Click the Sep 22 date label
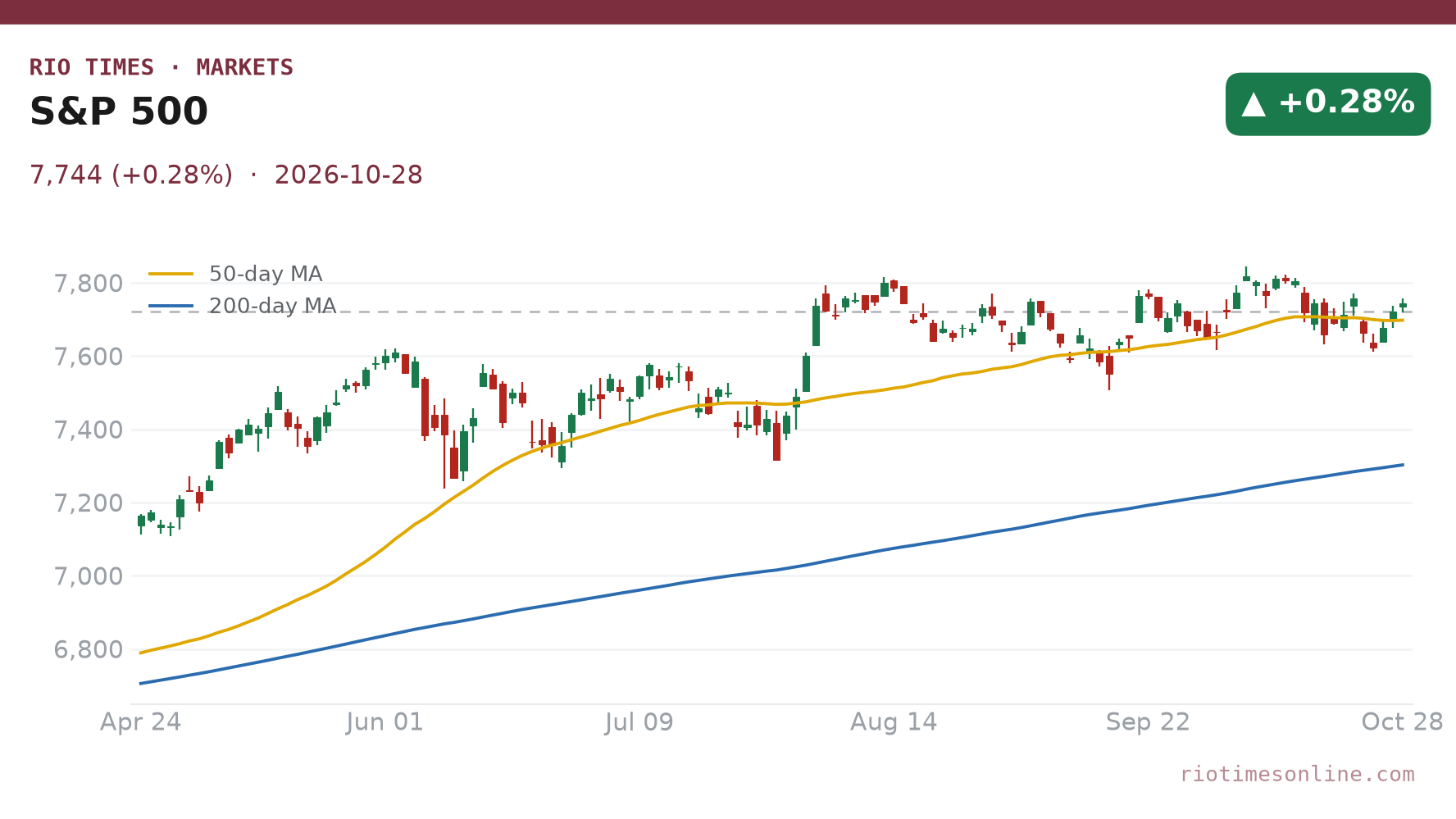1456x819 pixels. pos(1148,722)
